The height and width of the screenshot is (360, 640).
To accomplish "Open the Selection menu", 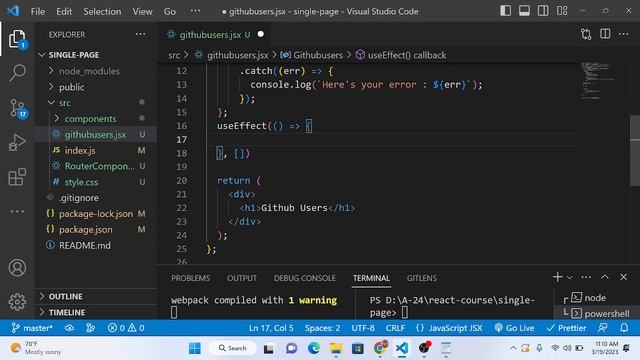I will click(102, 11).
